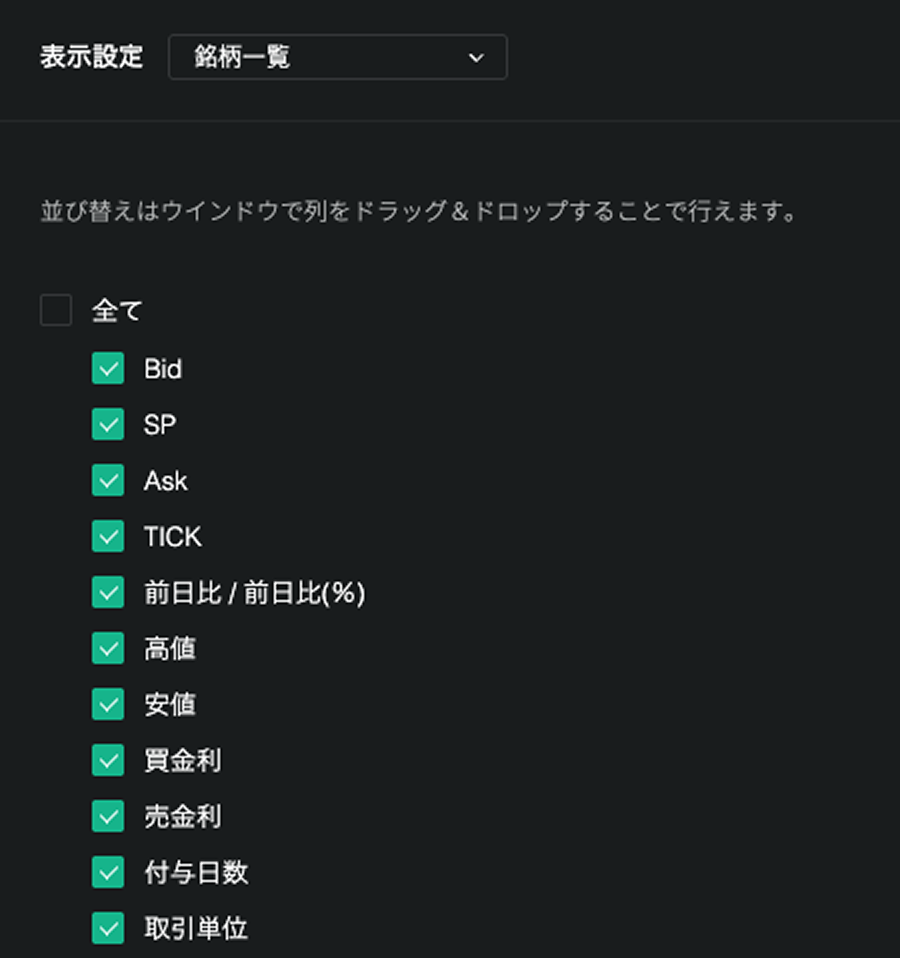Uncheck the 安値 checkbox
900x958 pixels.
[x=108, y=705]
